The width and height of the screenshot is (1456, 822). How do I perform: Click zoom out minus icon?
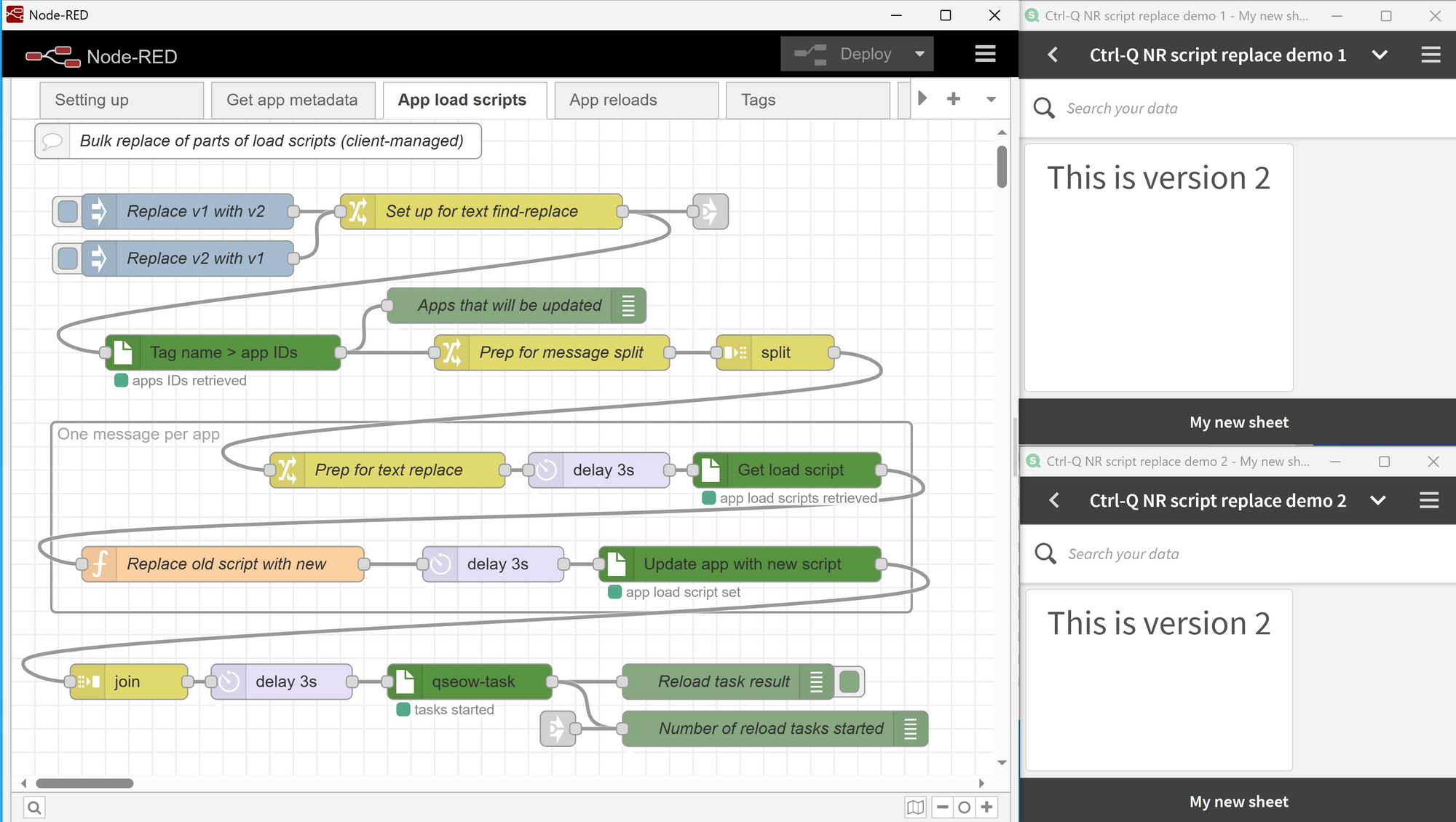click(943, 807)
